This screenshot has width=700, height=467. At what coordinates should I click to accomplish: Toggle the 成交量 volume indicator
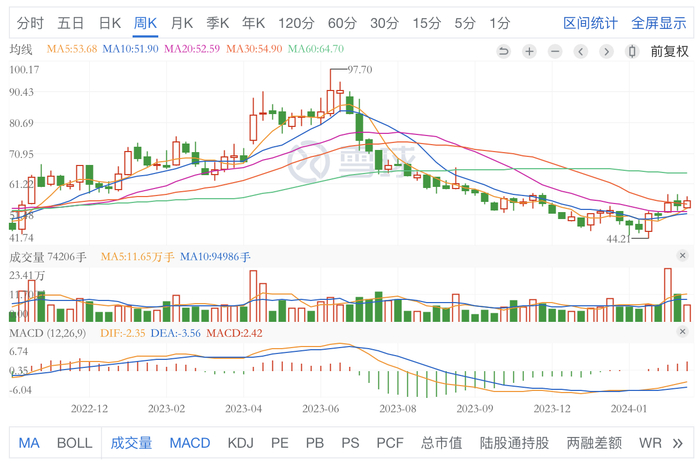point(131,443)
